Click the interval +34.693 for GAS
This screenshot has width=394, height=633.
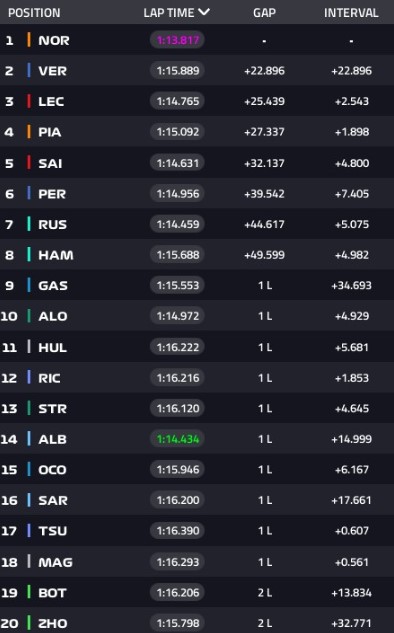point(351,285)
